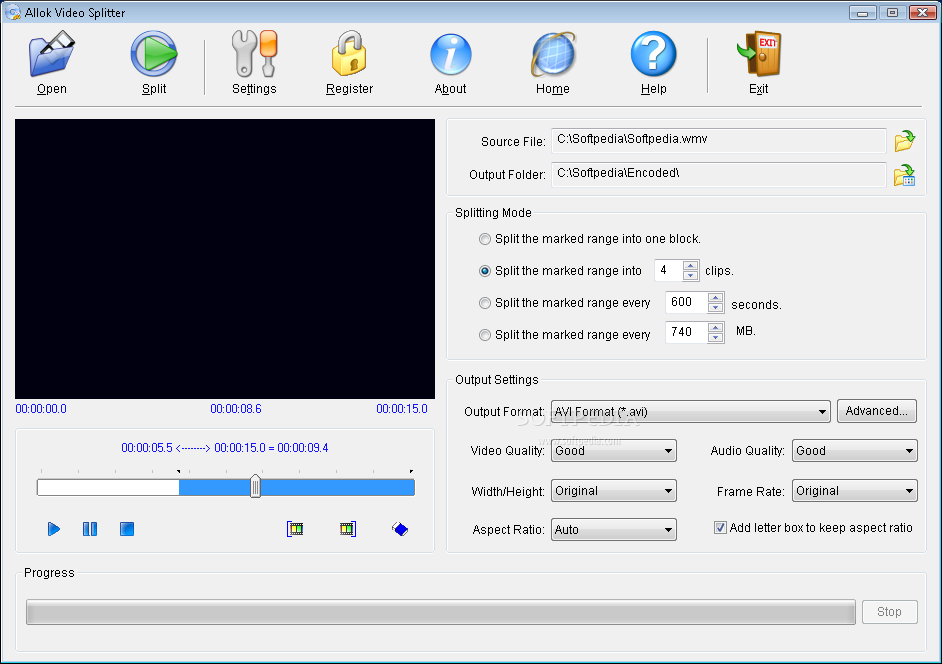Image resolution: width=942 pixels, height=664 pixels.
Task: Click the seconds field showing 600
Action: 686,302
